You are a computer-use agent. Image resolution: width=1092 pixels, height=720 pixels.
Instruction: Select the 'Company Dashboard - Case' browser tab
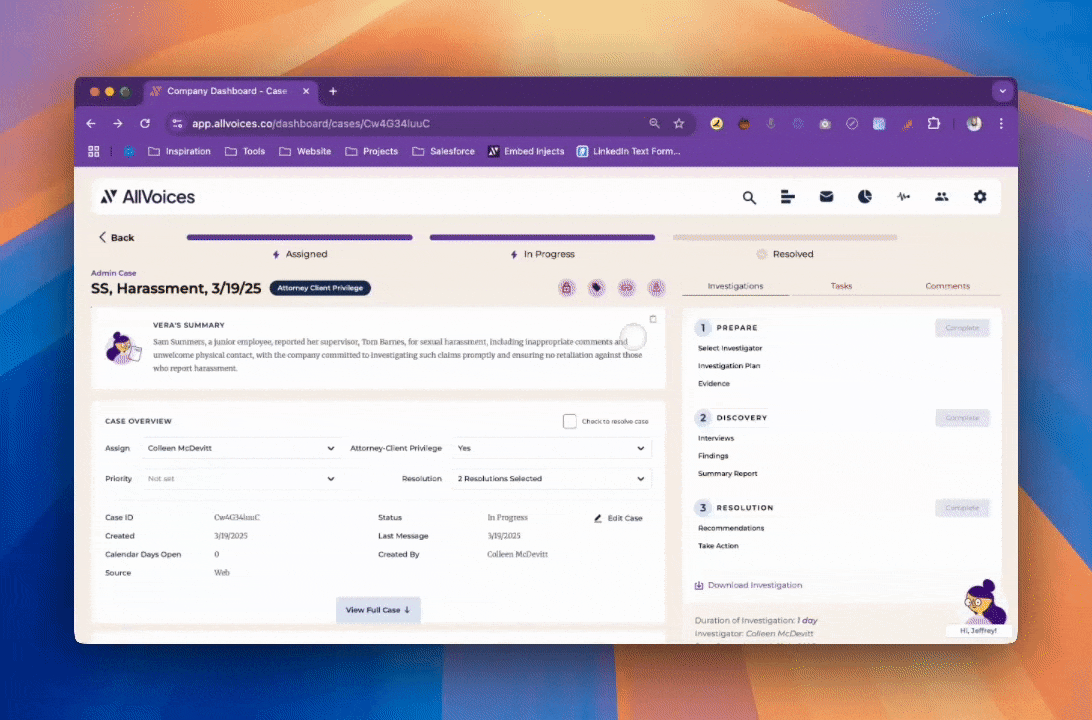click(x=231, y=91)
